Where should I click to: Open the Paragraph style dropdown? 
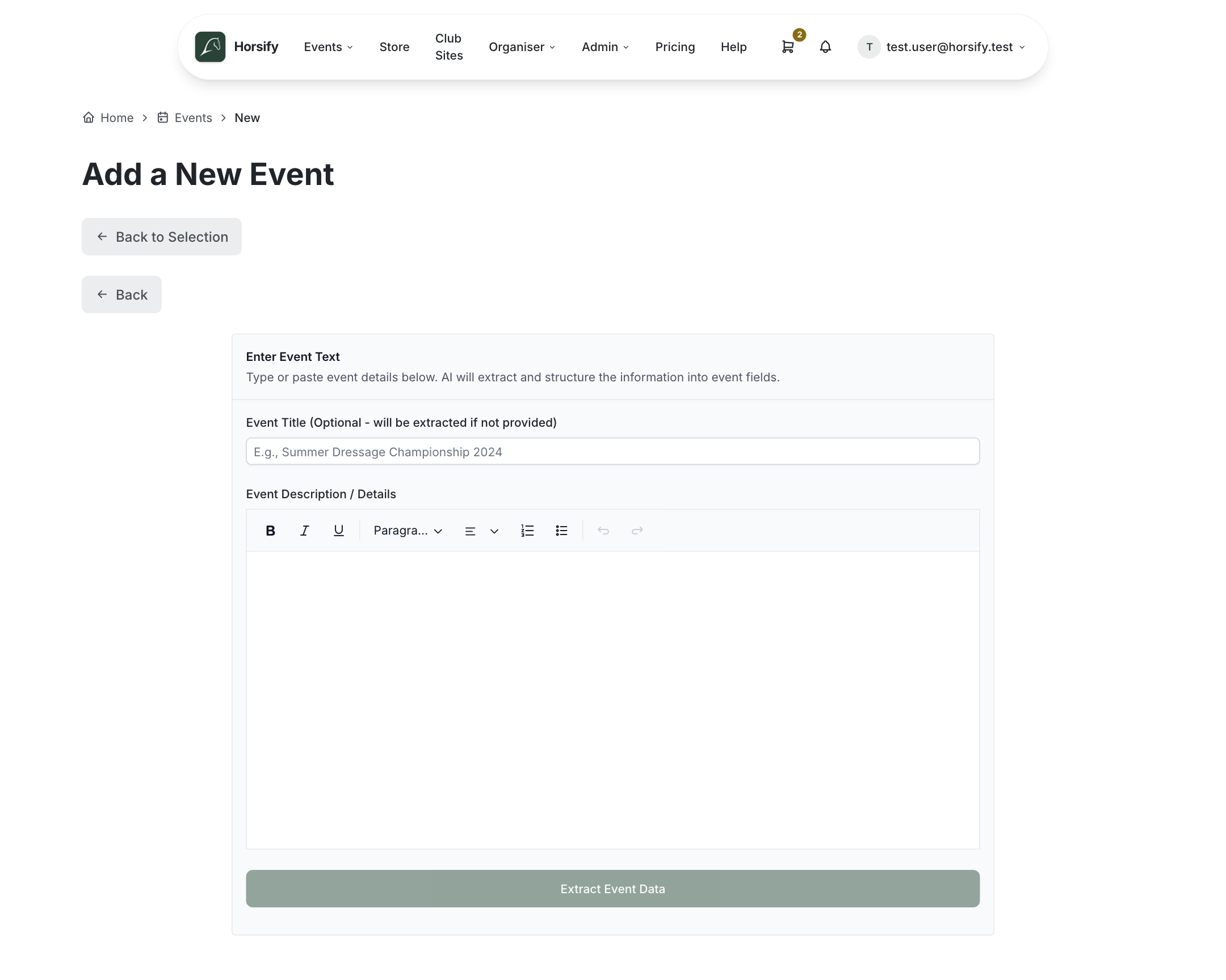(x=408, y=531)
